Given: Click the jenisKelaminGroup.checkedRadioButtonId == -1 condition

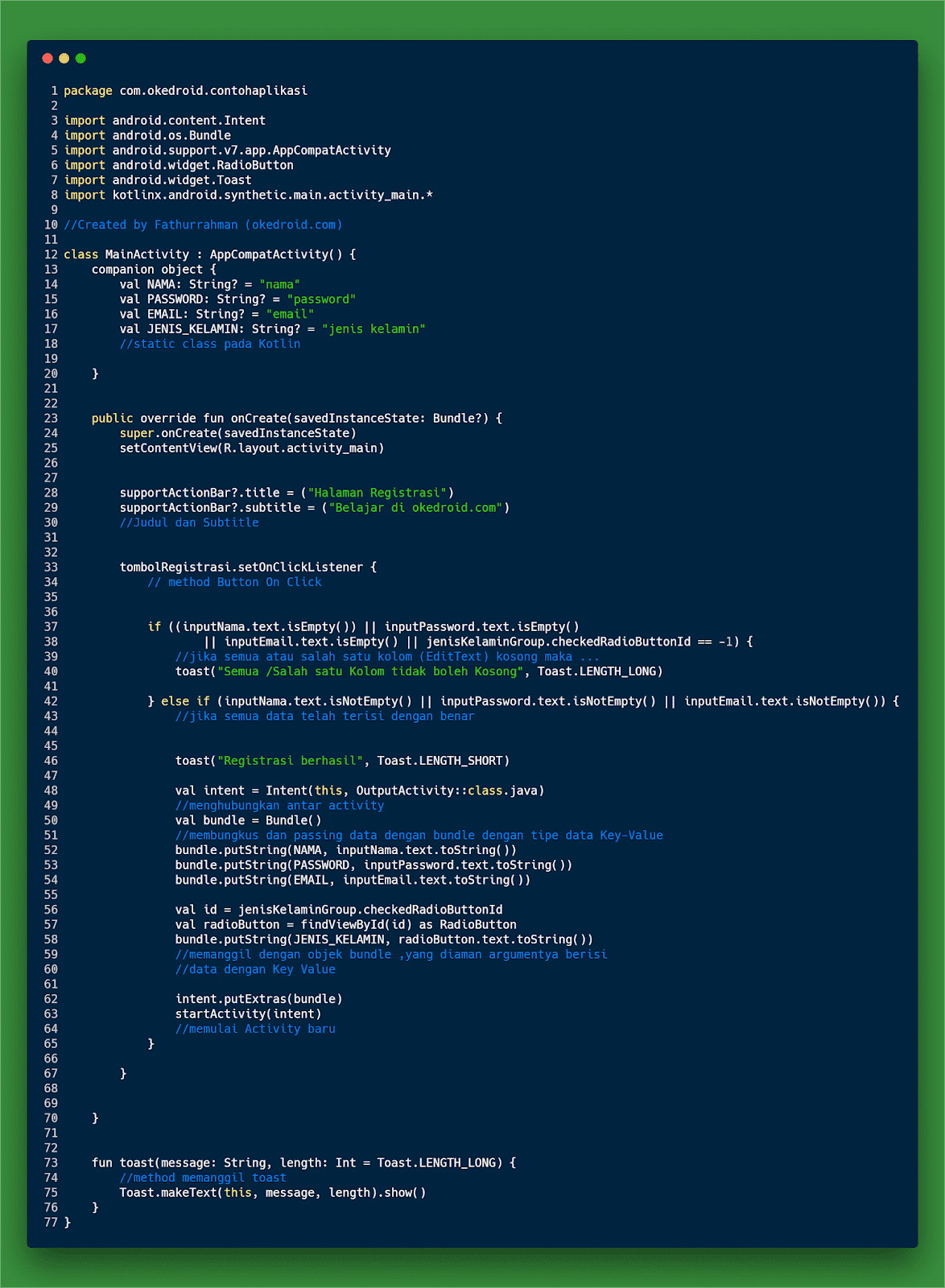Looking at the screenshot, I should (x=580, y=642).
